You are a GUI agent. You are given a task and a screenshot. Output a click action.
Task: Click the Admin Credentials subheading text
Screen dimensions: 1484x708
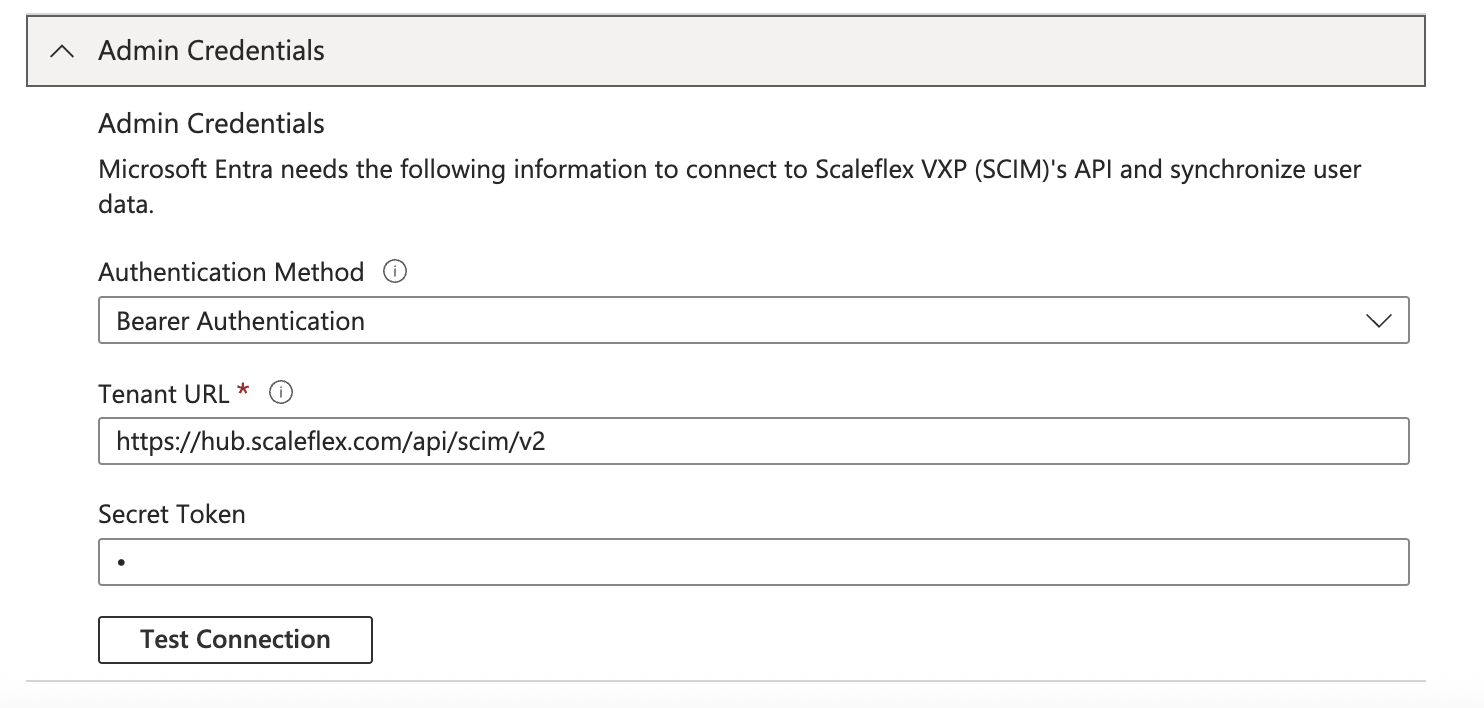211,124
